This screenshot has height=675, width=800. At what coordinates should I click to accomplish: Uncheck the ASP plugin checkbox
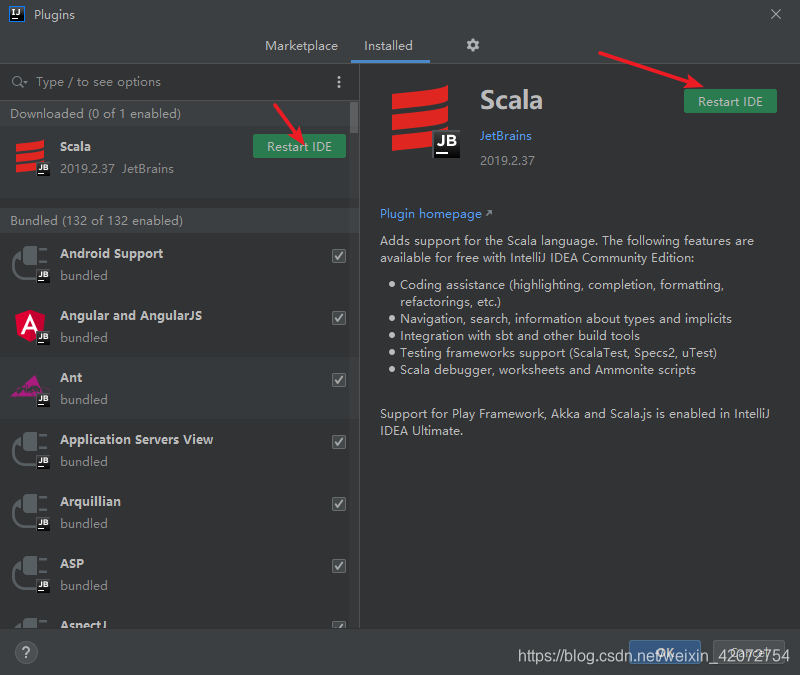coord(339,566)
